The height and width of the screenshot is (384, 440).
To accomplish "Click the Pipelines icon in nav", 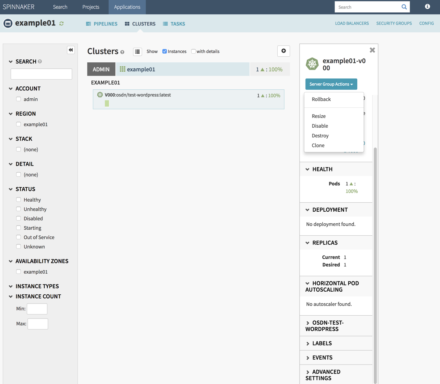I will coord(88,24).
